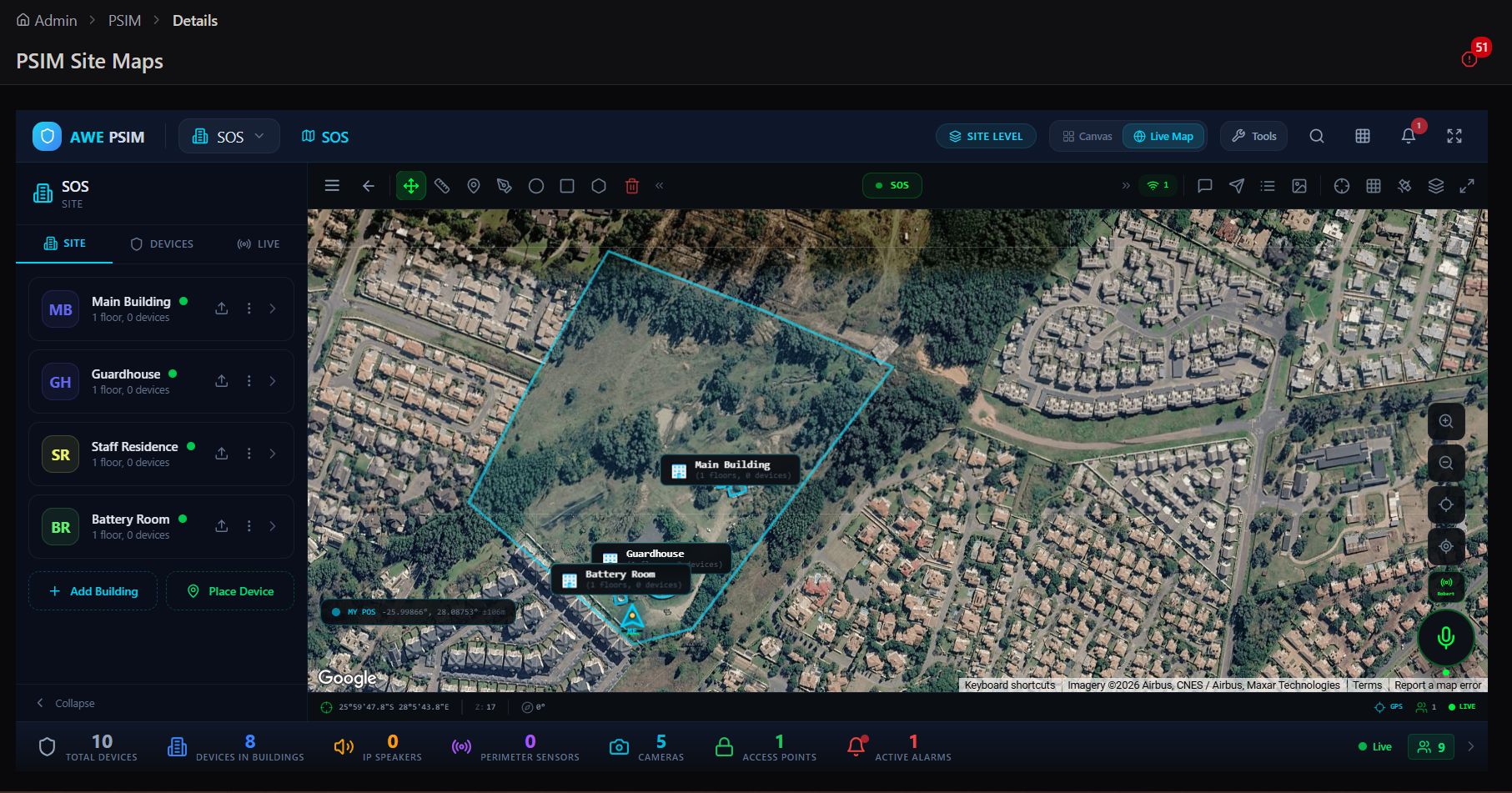Expand the bottom stats bar right chevron
Viewport: 1512px width, 793px height.
tap(1471, 746)
